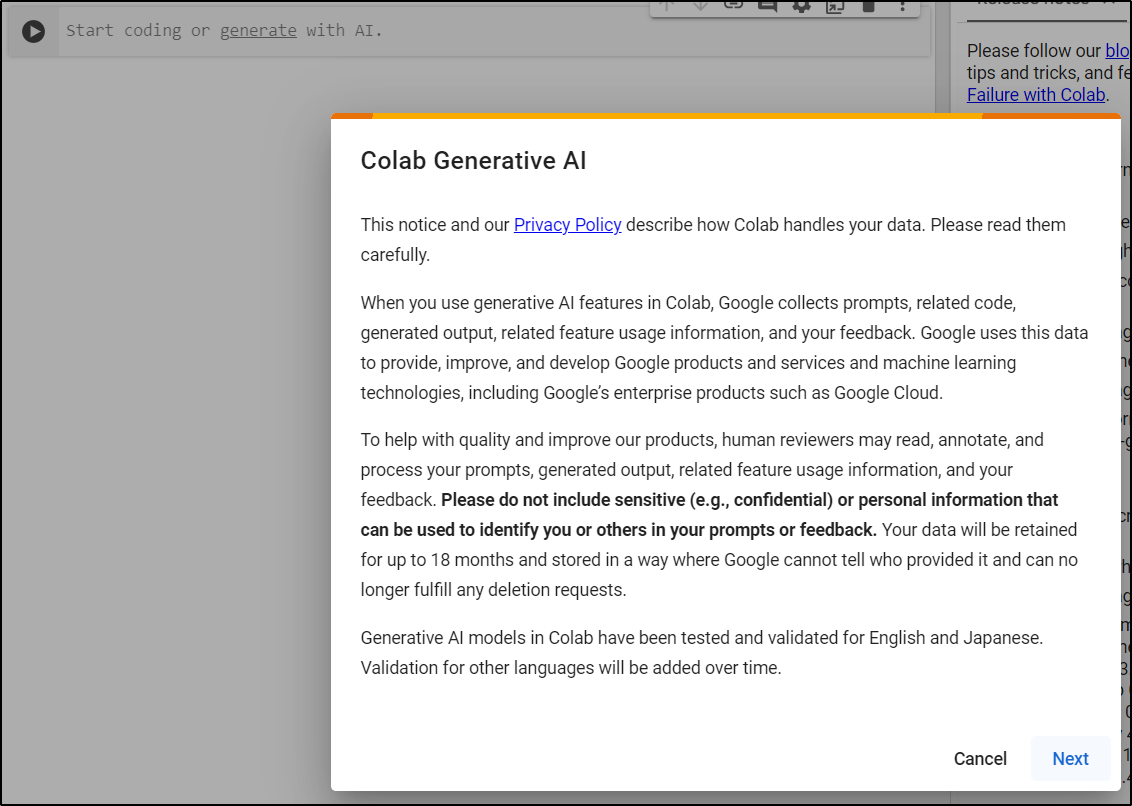
Task: Click the 'When you use generative AI features' paragraph
Action: [x=724, y=347]
